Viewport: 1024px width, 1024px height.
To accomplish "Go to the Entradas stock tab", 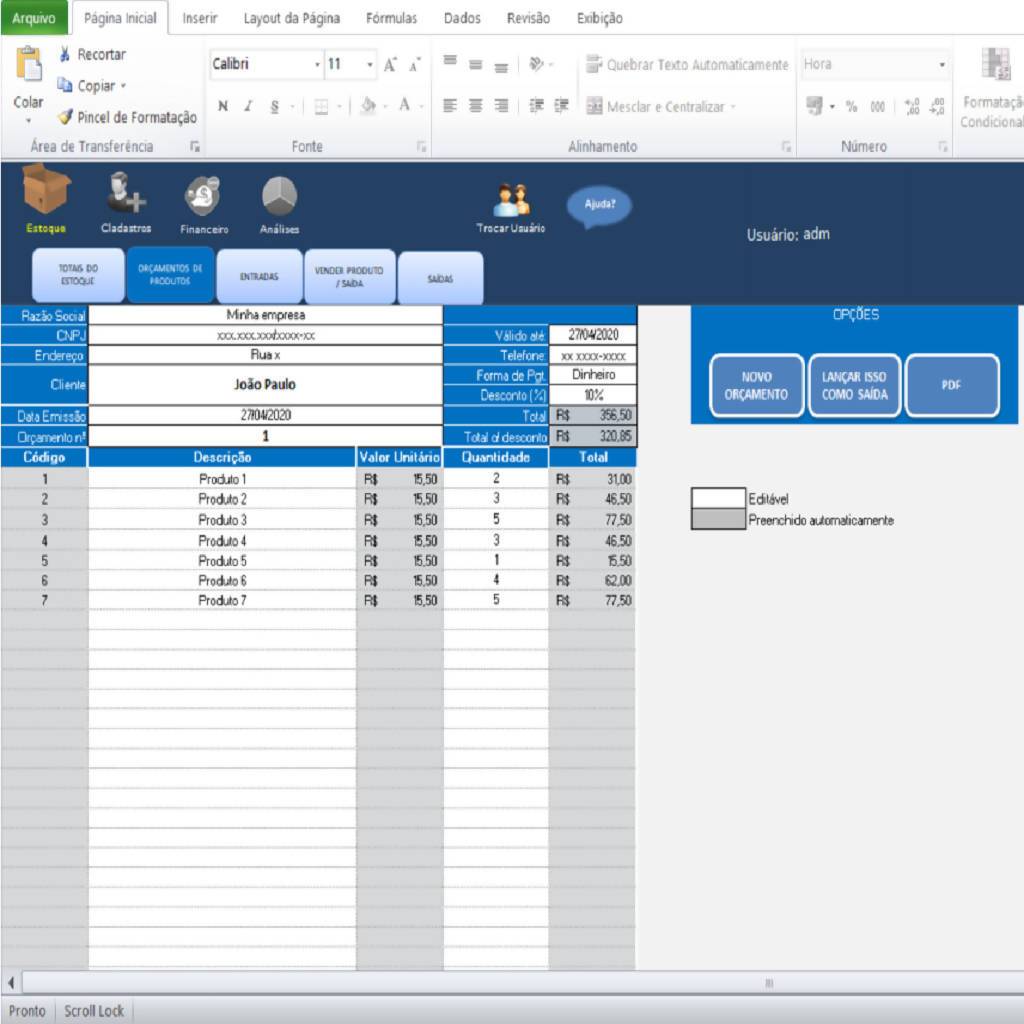I will tap(259, 277).
